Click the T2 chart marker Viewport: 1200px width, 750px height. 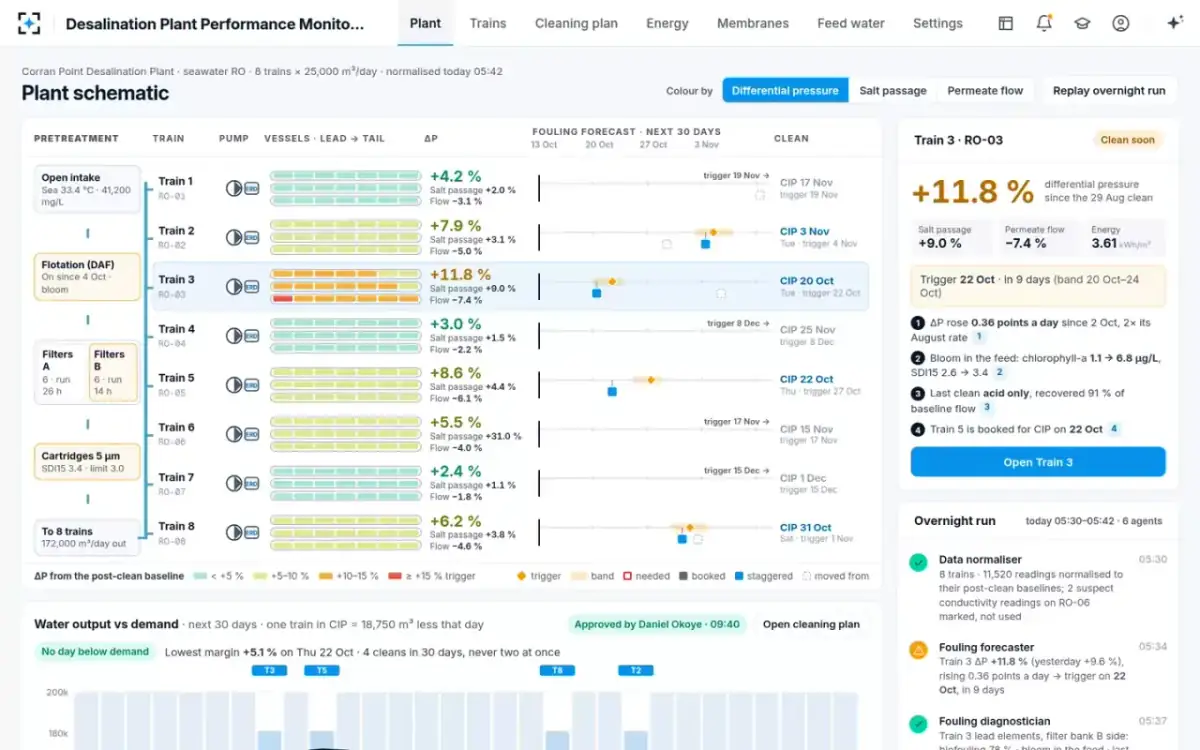[635, 671]
